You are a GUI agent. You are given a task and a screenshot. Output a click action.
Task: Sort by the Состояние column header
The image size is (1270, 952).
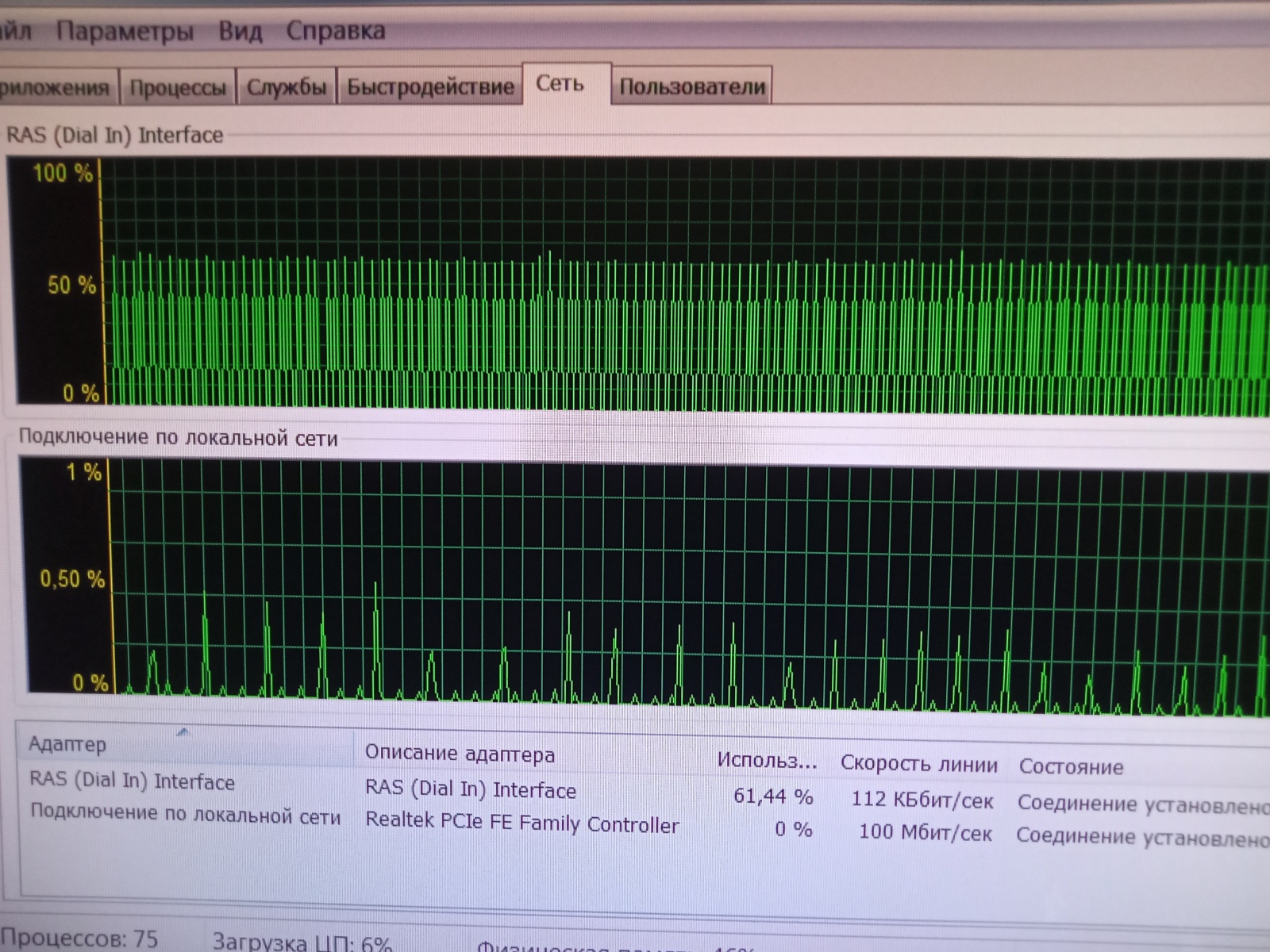(1071, 766)
